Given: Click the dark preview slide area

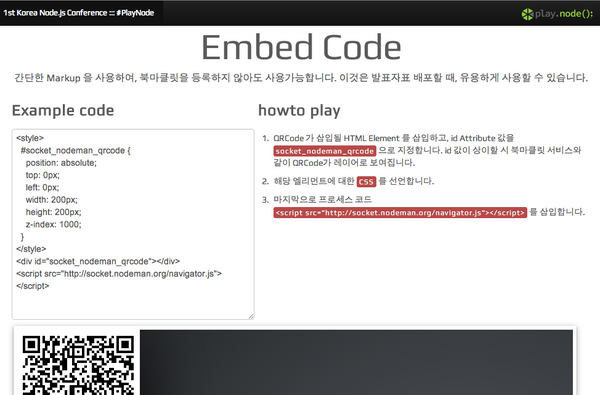Looking at the screenshot, I should [x=356, y=362].
